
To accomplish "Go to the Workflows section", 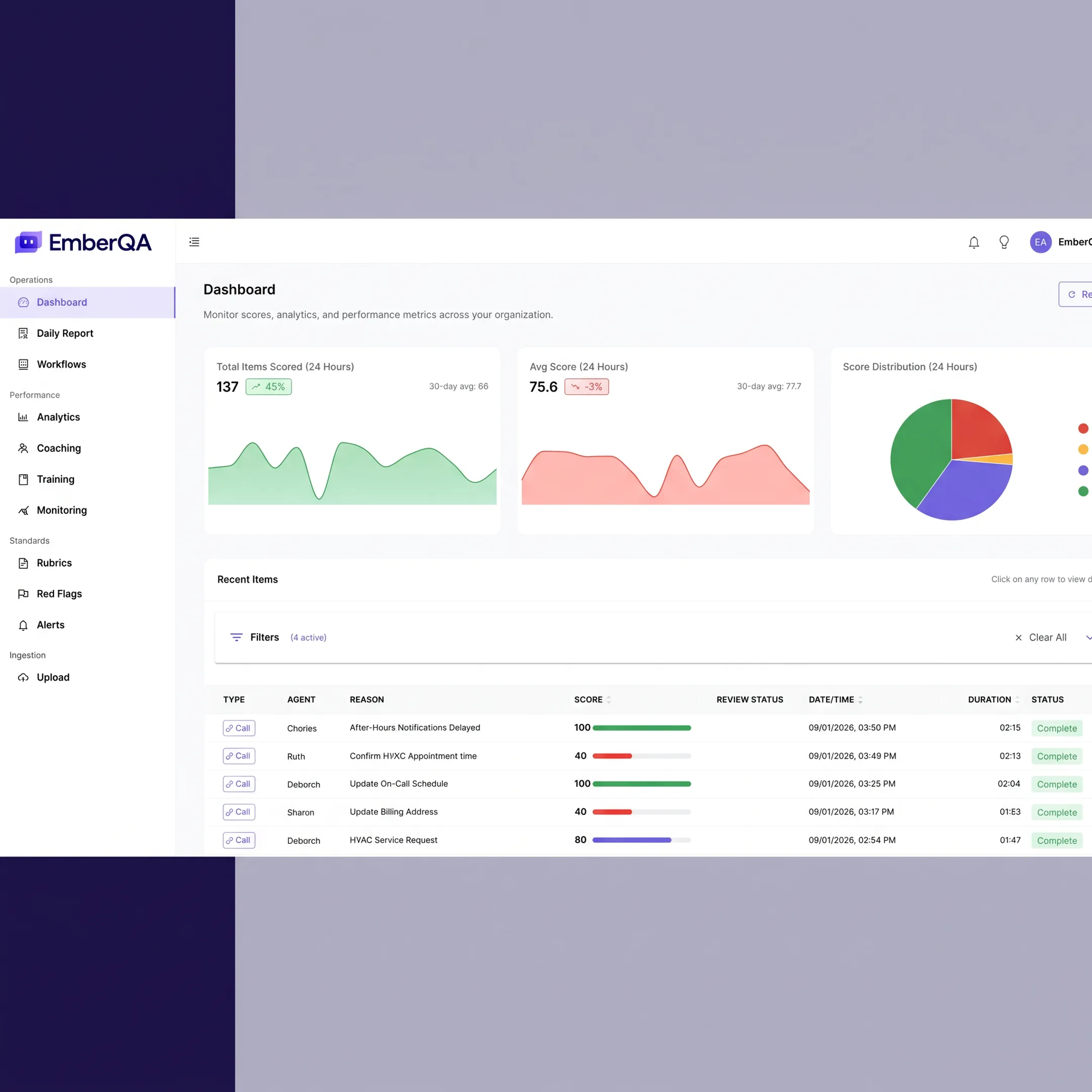I will [x=87, y=364].
